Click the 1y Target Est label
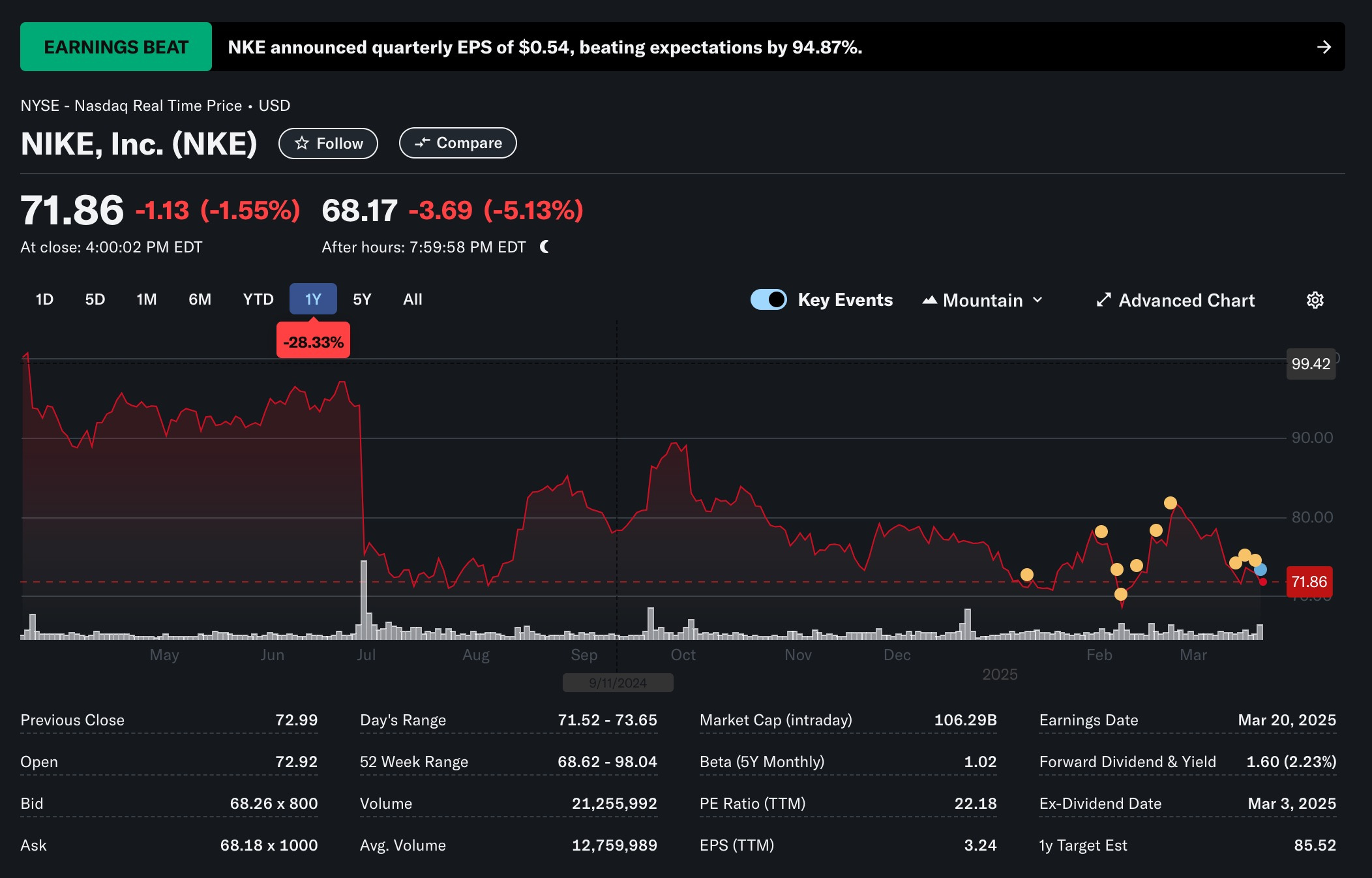 [1083, 845]
